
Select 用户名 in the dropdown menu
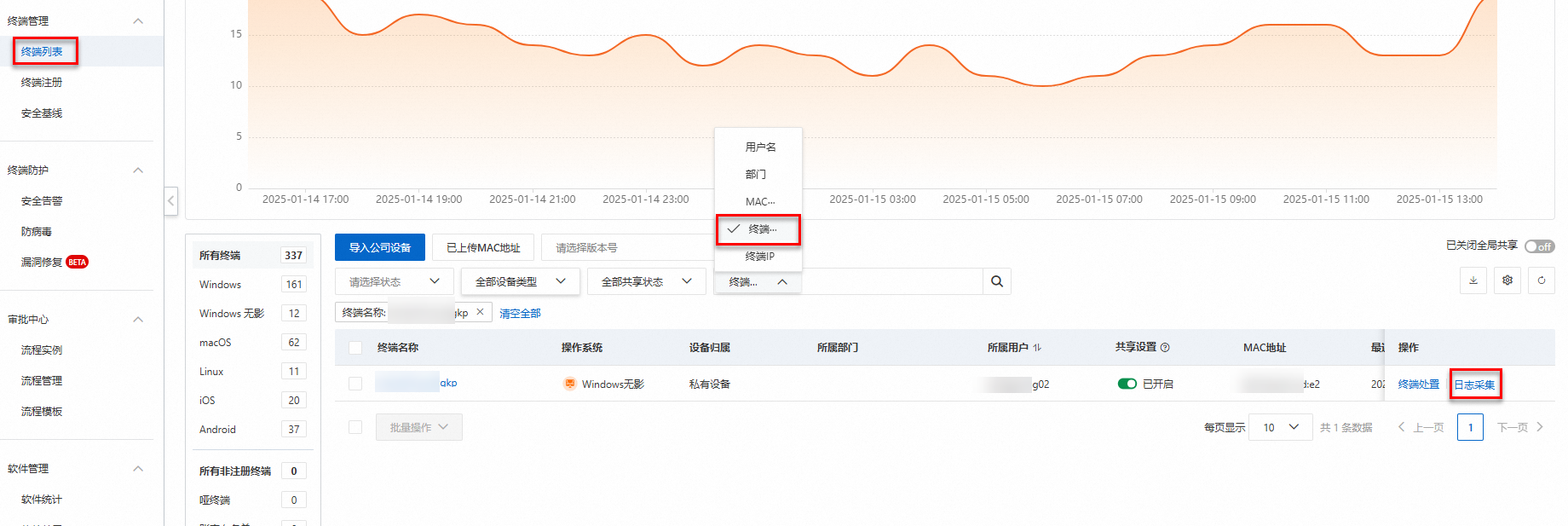click(758, 147)
